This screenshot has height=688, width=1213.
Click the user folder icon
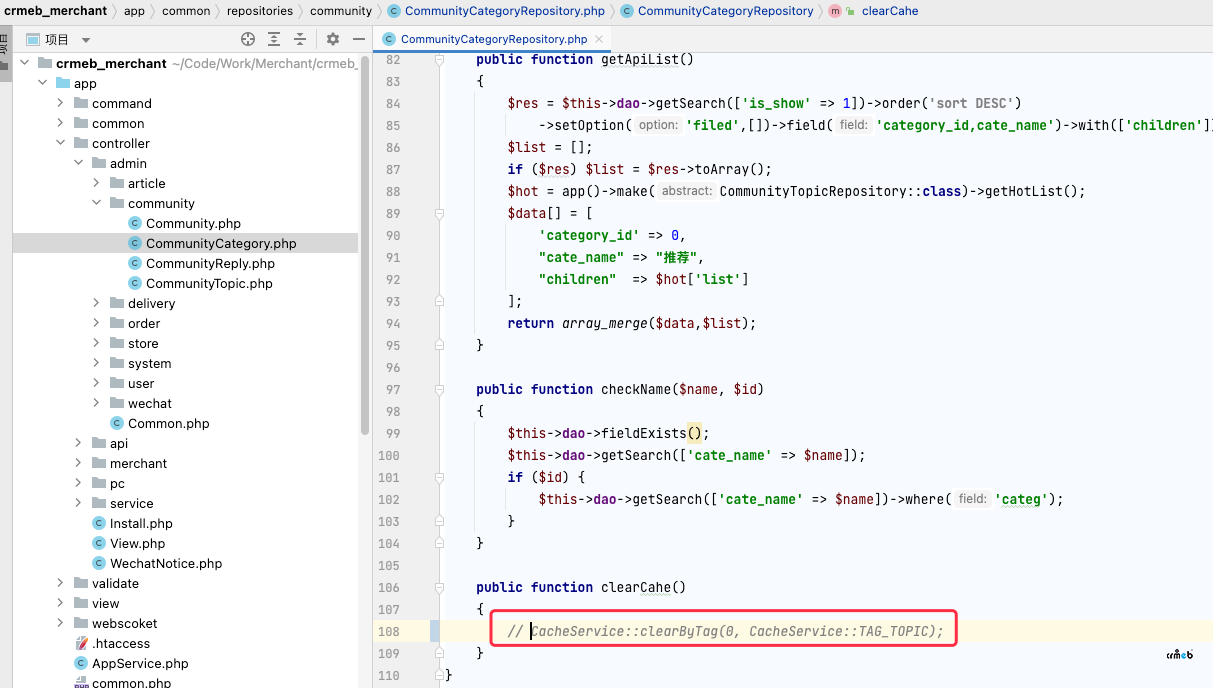pyautogui.click(x=117, y=383)
